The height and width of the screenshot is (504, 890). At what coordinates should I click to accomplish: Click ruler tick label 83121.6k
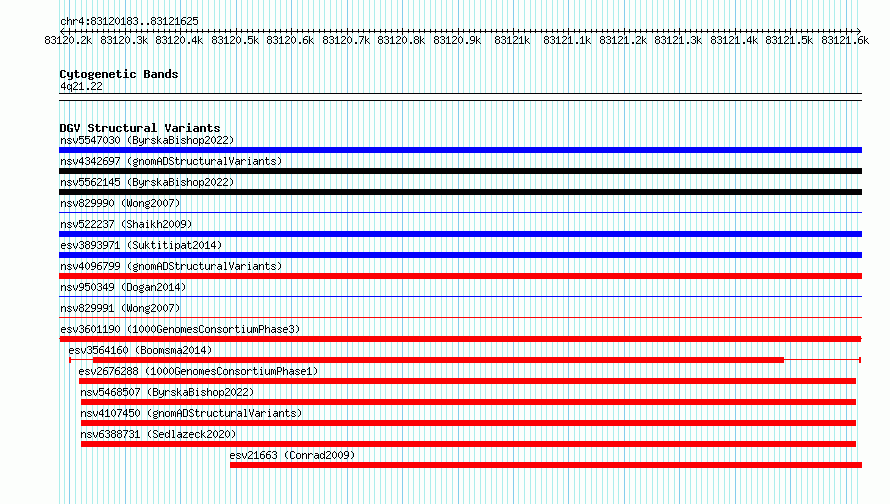point(845,41)
